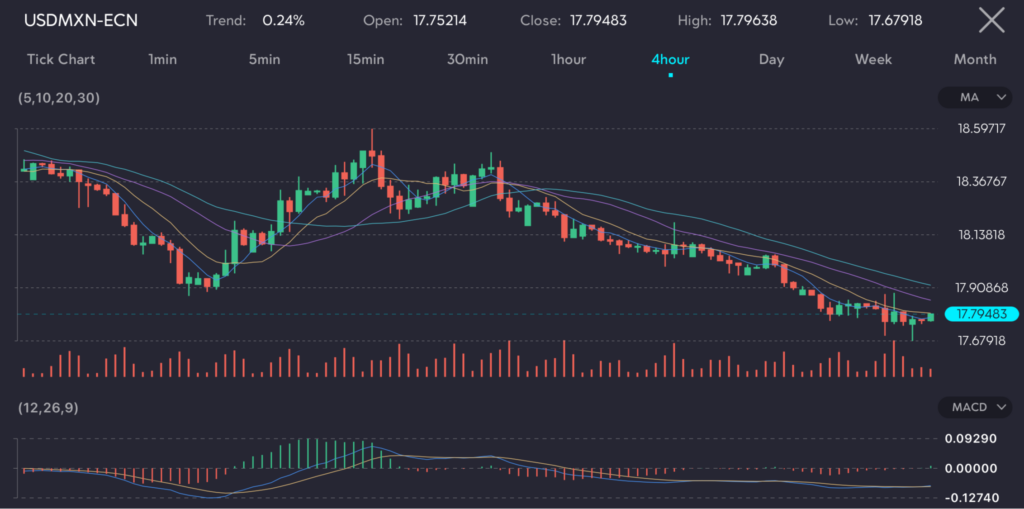The image size is (1024, 509).
Task: Click the 18.59717 price axis label
Action: 982,129
